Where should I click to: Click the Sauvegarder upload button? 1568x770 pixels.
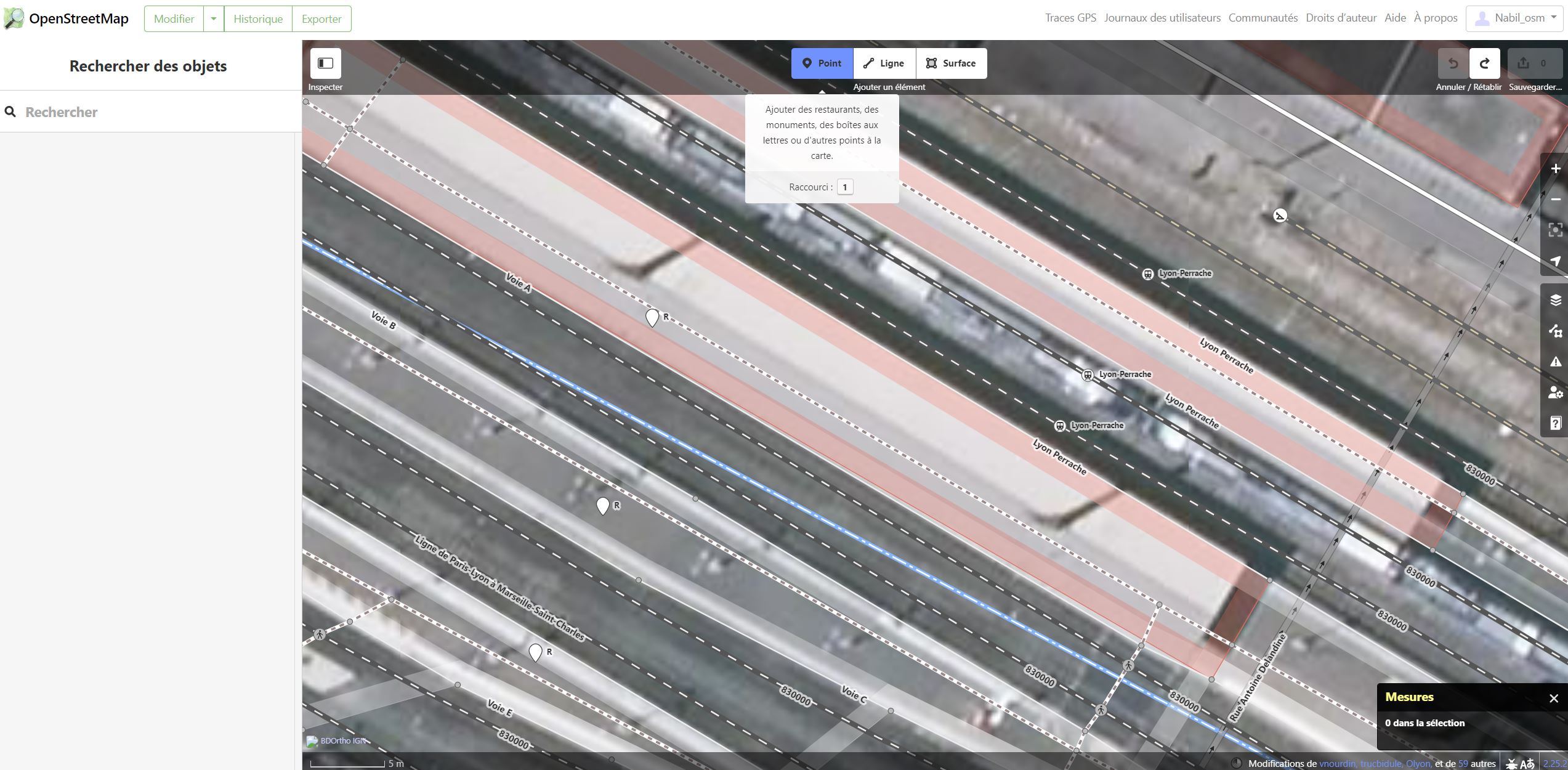coord(1535,63)
